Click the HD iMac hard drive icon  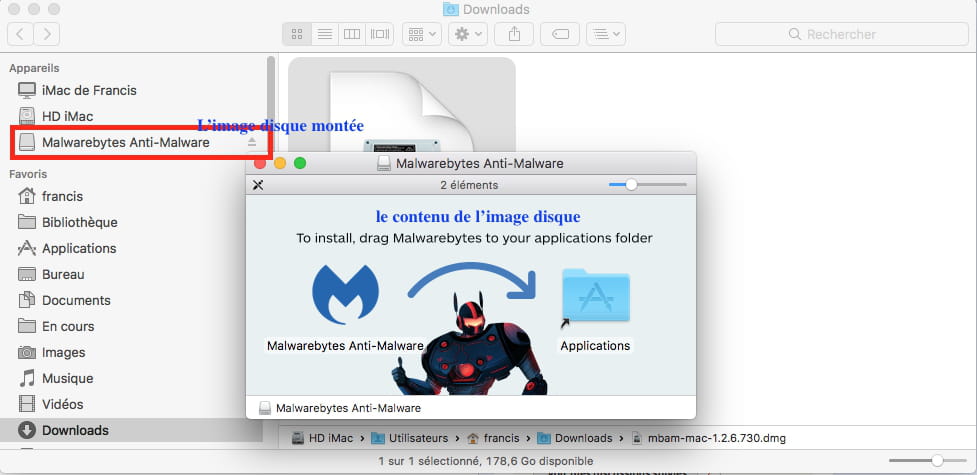[x=27, y=116]
